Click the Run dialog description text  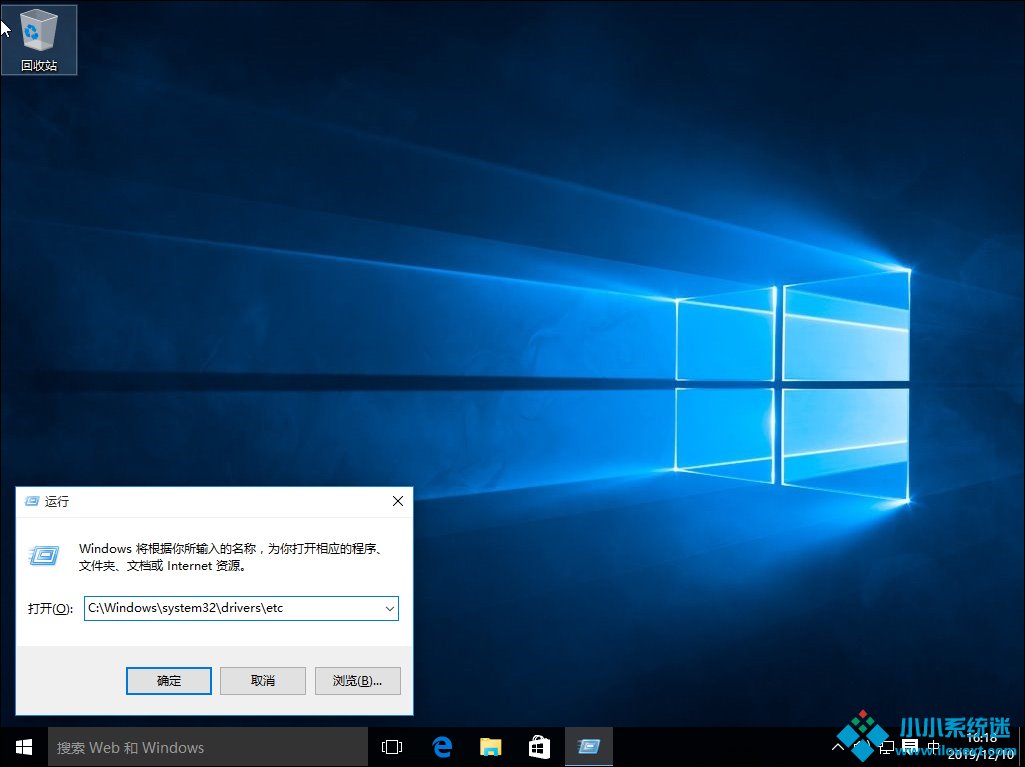click(x=230, y=557)
